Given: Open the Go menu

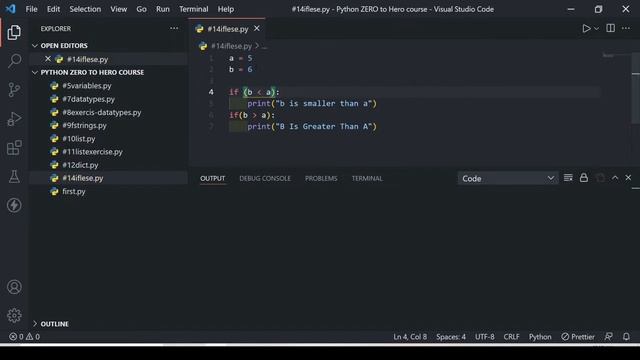Looking at the screenshot, I should (x=141, y=9).
